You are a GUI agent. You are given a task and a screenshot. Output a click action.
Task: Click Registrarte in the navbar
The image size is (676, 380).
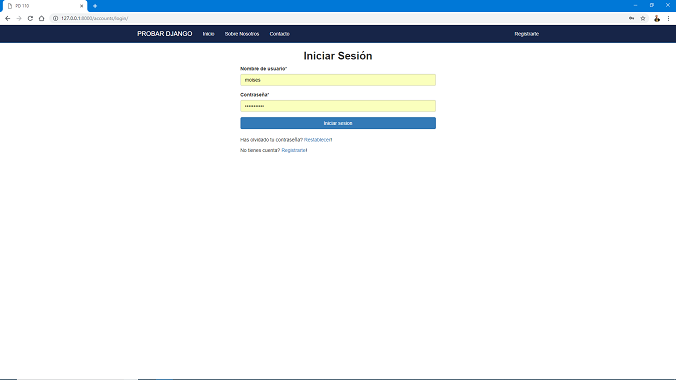pos(526,34)
